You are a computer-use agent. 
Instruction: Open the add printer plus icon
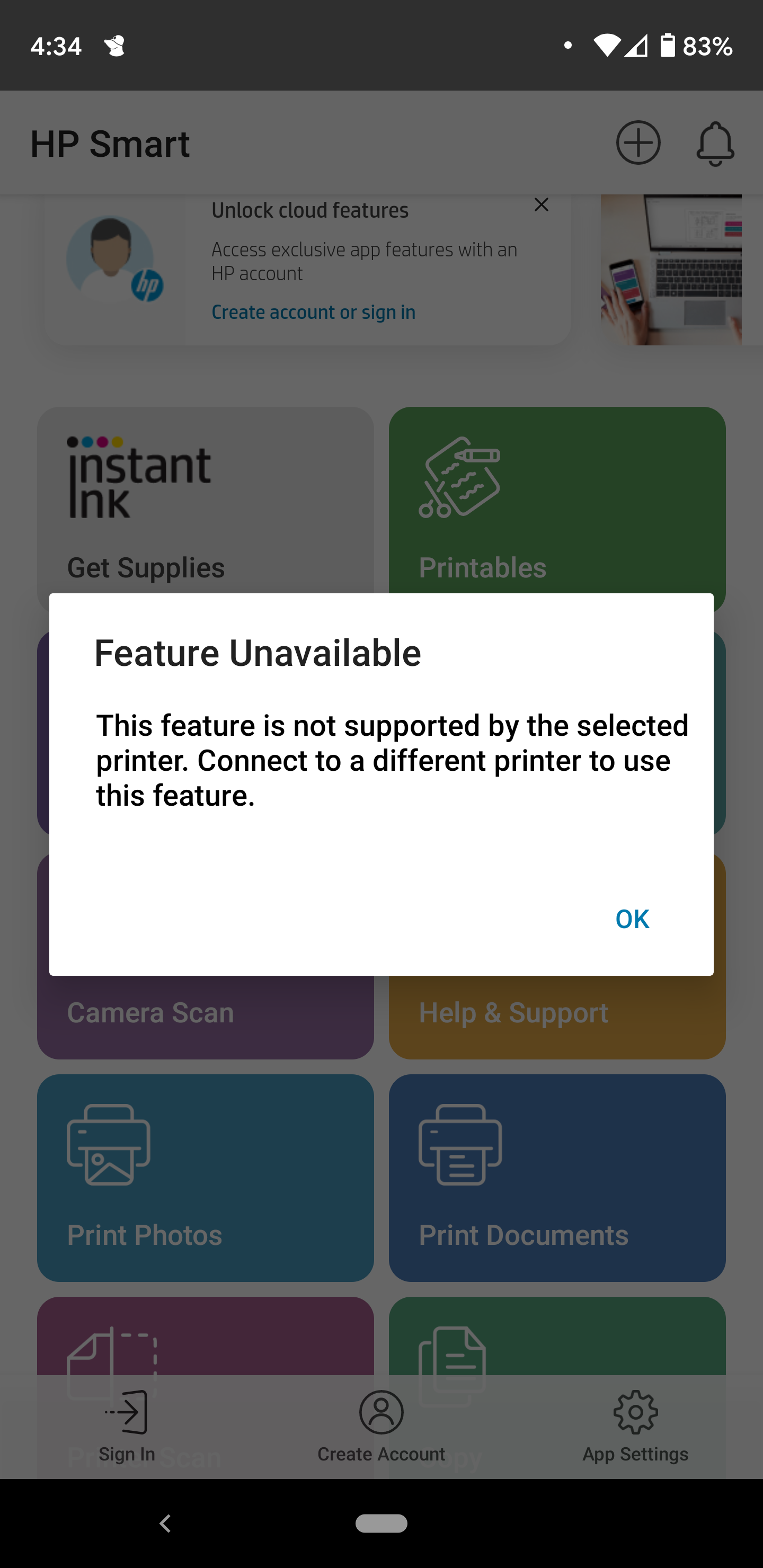tap(637, 142)
